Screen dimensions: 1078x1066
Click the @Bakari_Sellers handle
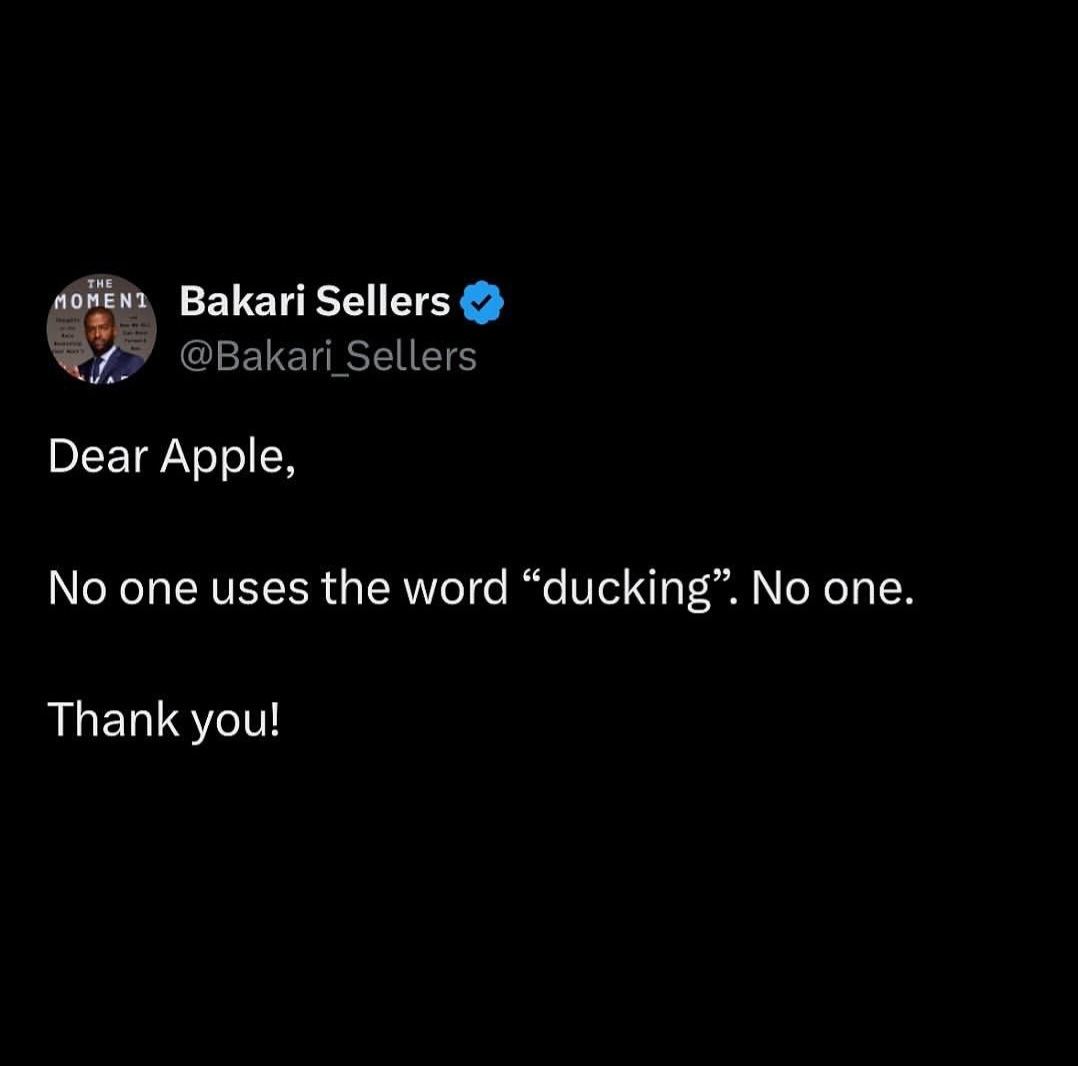(327, 356)
